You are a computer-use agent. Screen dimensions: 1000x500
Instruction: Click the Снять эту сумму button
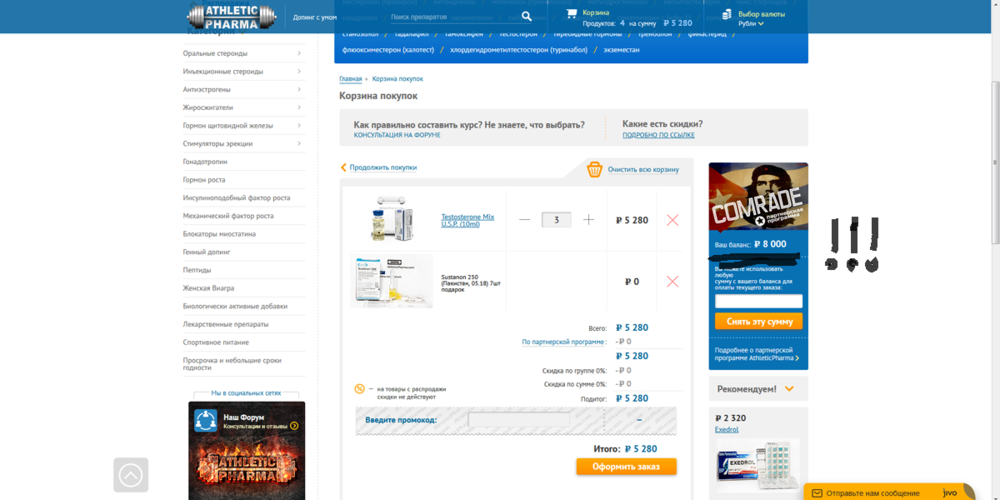click(x=757, y=322)
